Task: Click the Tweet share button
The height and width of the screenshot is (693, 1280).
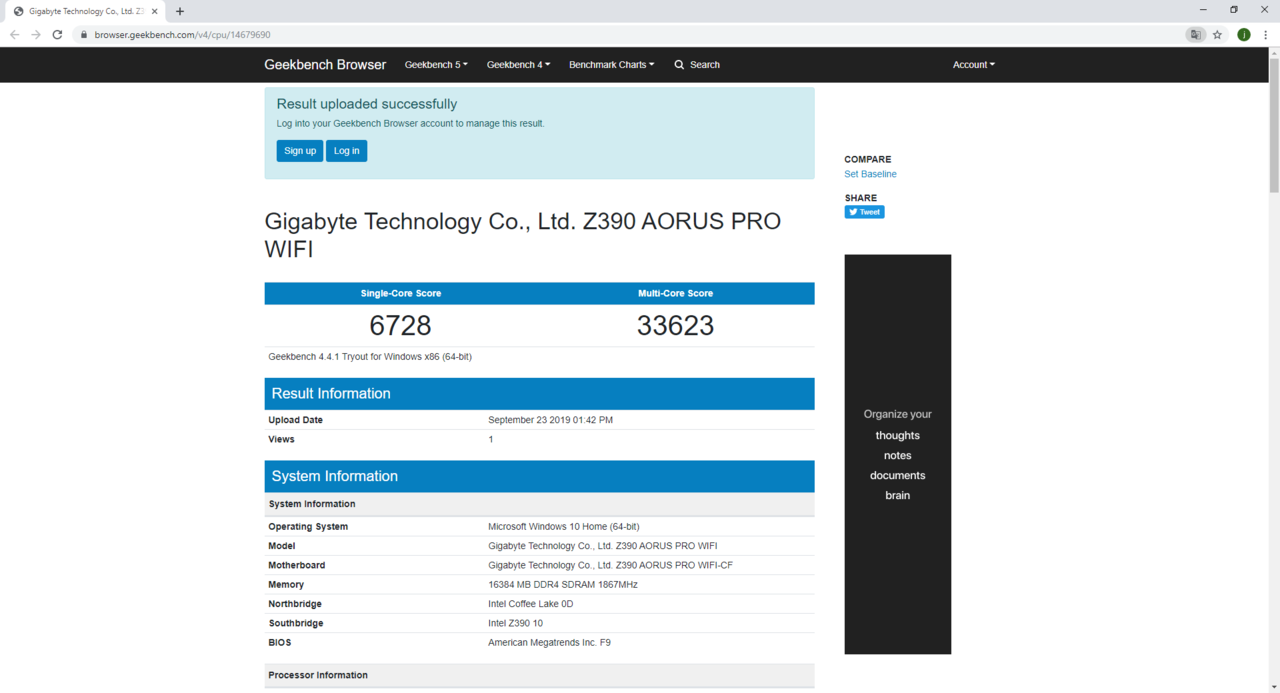Action: tap(865, 212)
